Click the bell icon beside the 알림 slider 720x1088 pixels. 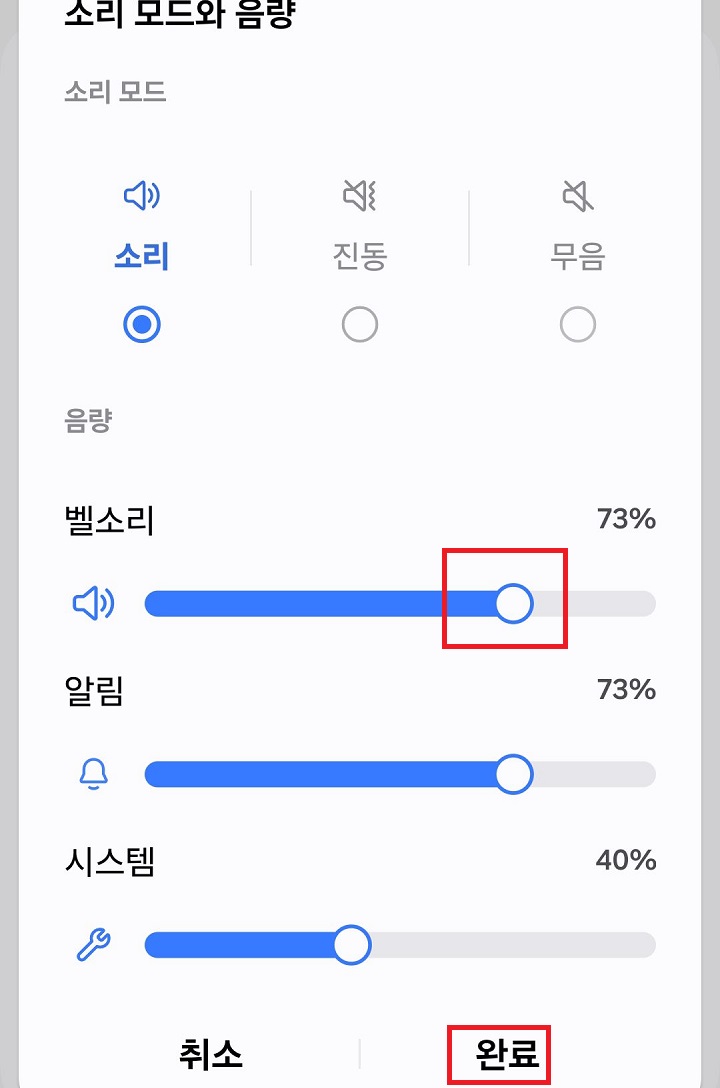(x=92, y=773)
